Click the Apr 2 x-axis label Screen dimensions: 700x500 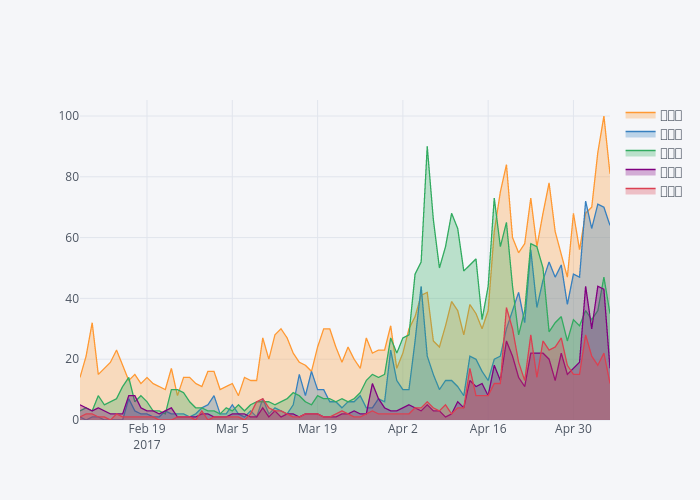click(x=403, y=429)
